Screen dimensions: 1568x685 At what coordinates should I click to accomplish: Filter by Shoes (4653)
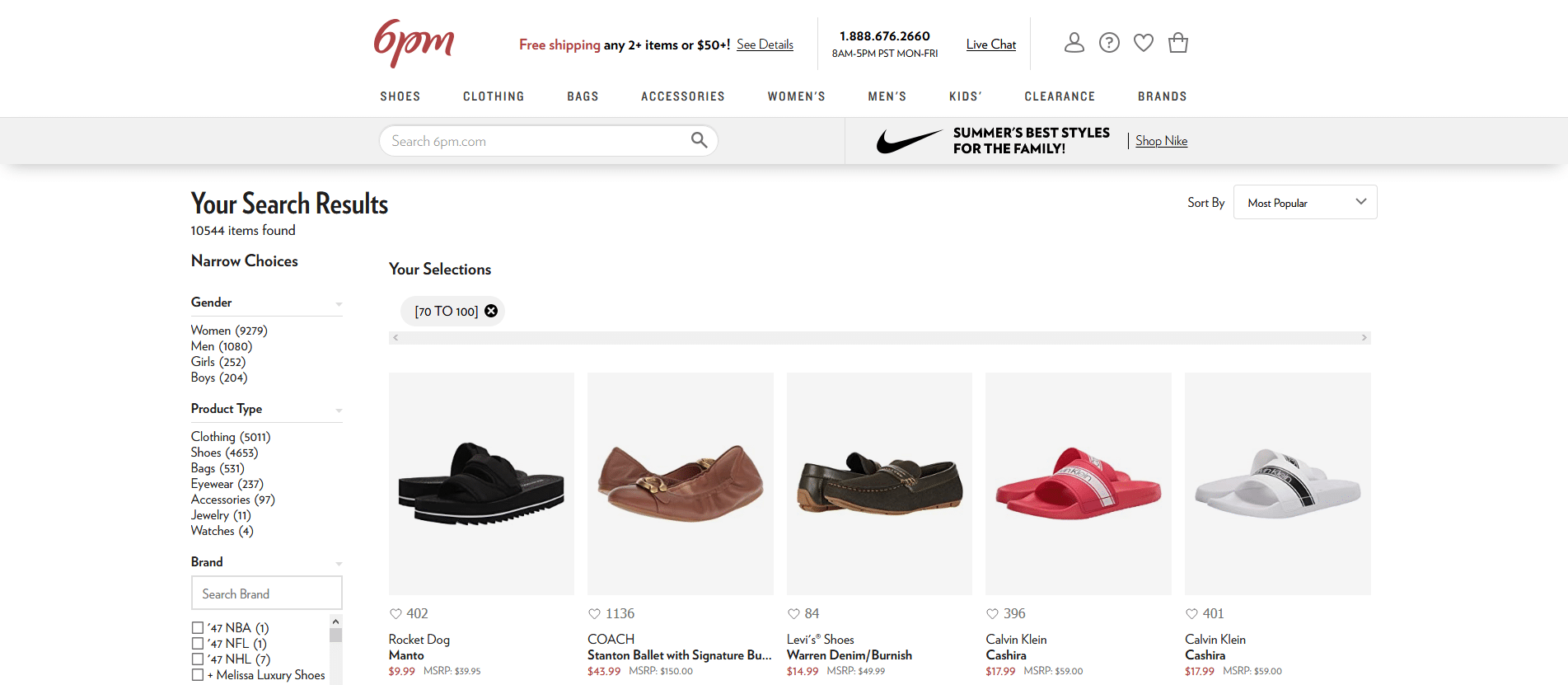[x=225, y=453]
